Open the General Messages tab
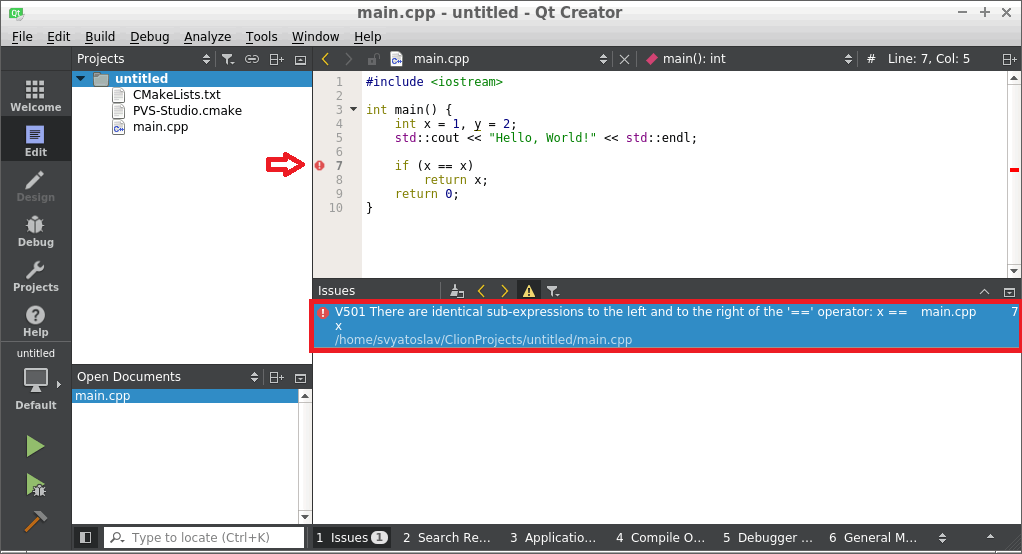This screenshot has width=1022, height=554. point(873,538)
